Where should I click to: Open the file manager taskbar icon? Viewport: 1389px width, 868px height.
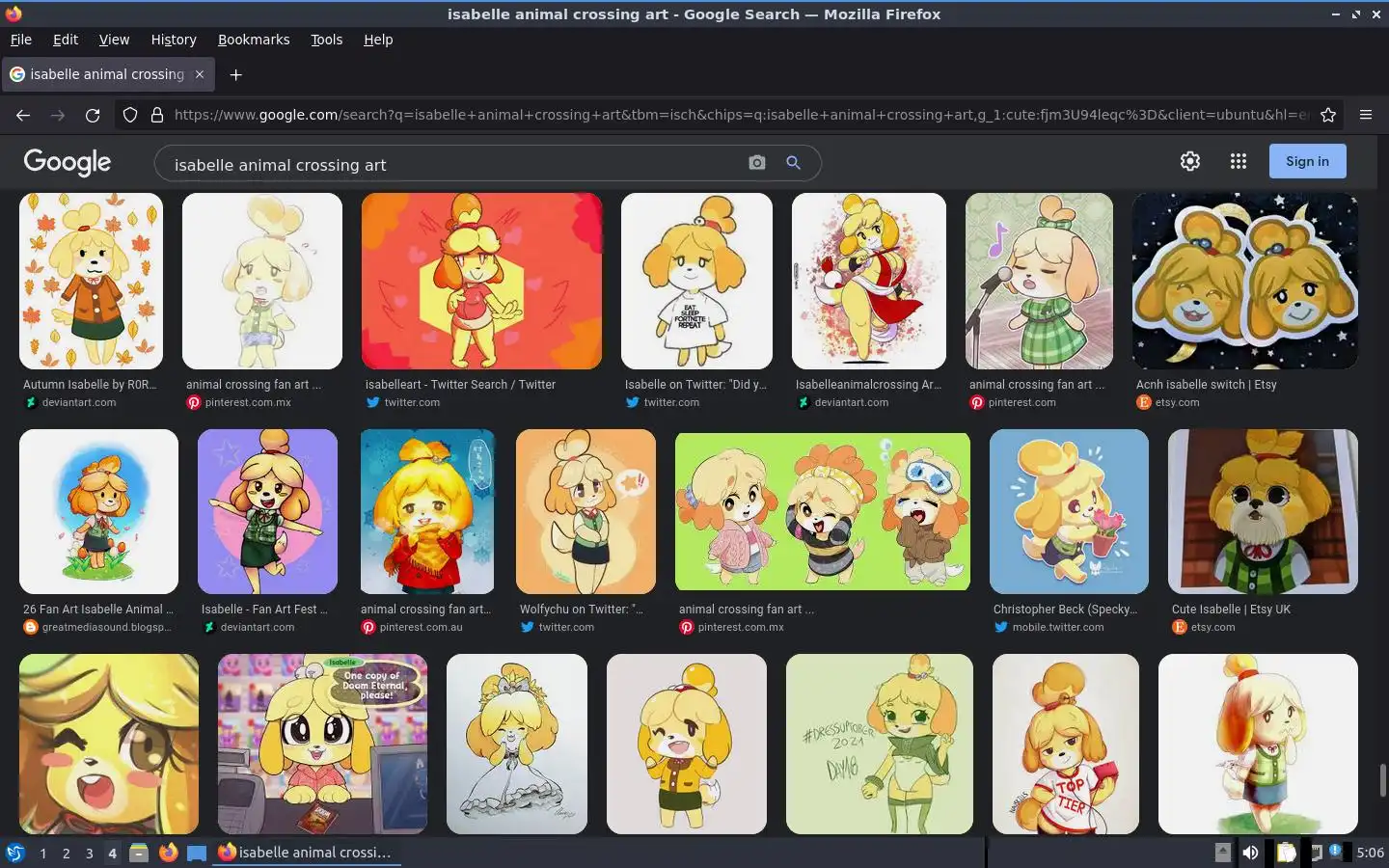tap(139, 853)
